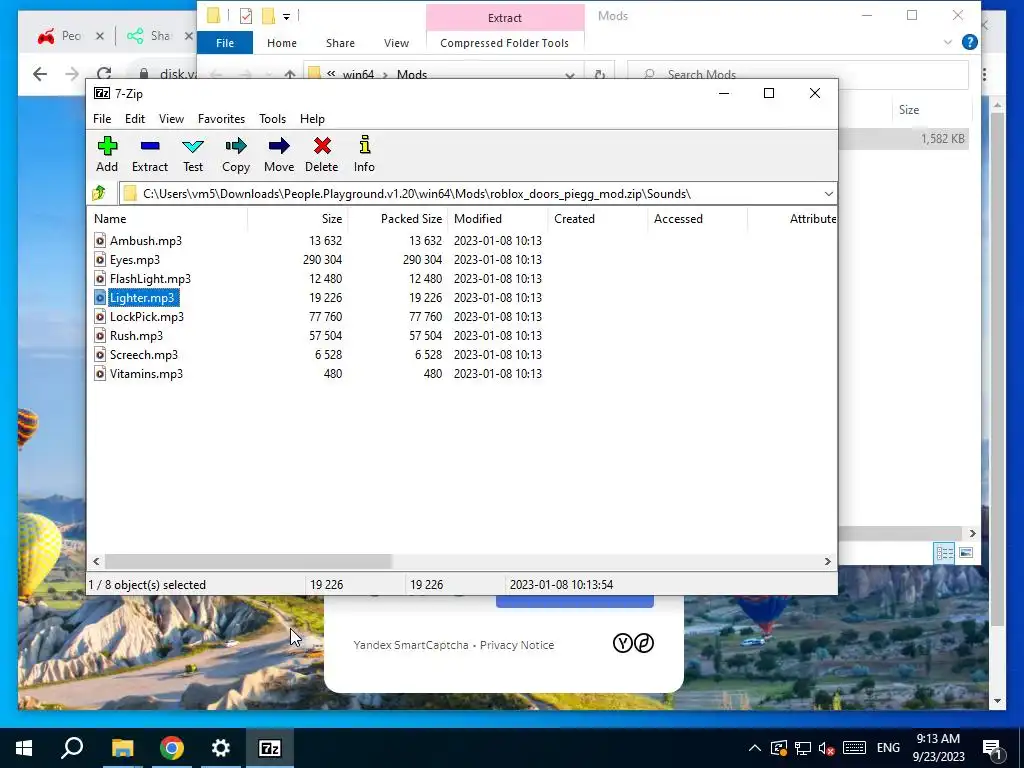Switch to Chrome from the taskbar
The width and height of the screenshot is (1024, 768).
(172, 748)
